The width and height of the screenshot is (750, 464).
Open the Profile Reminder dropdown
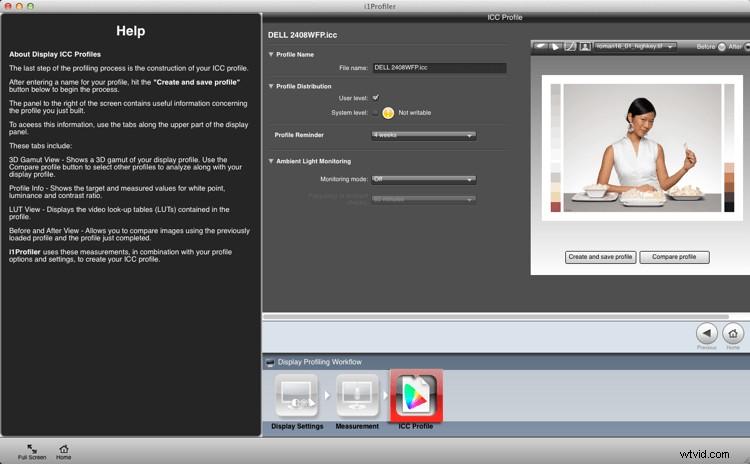pyautogui.click(x=423, y=135)
